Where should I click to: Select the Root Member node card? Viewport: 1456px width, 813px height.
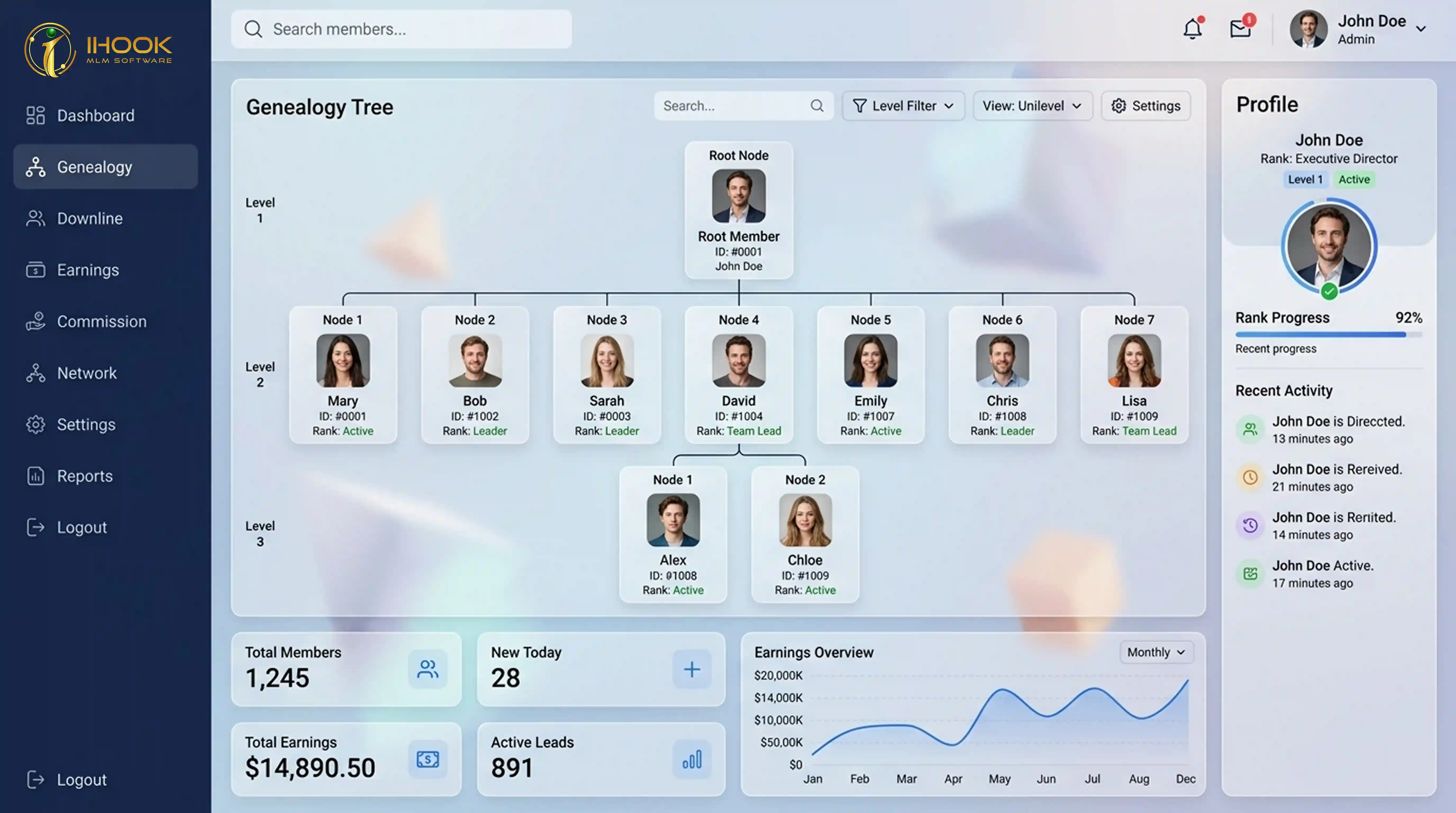(739, 210)
